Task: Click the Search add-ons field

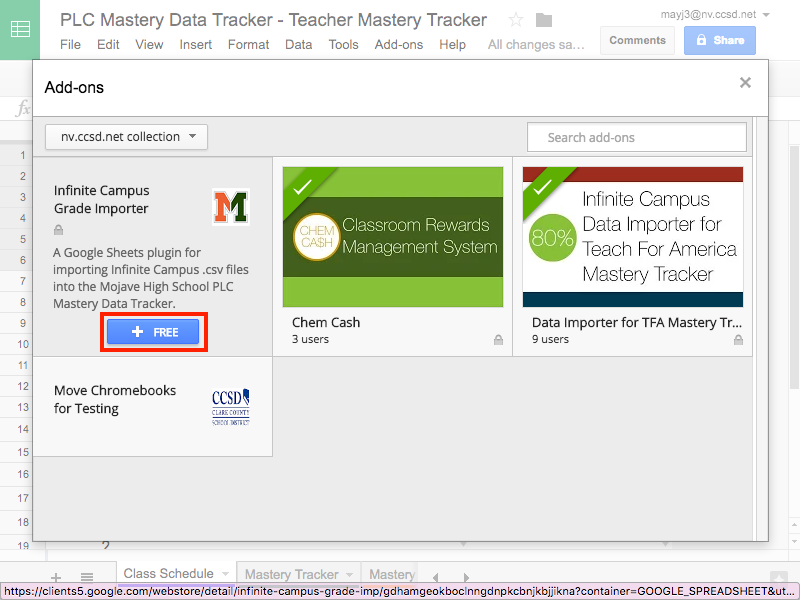Action: click(637, 137)
